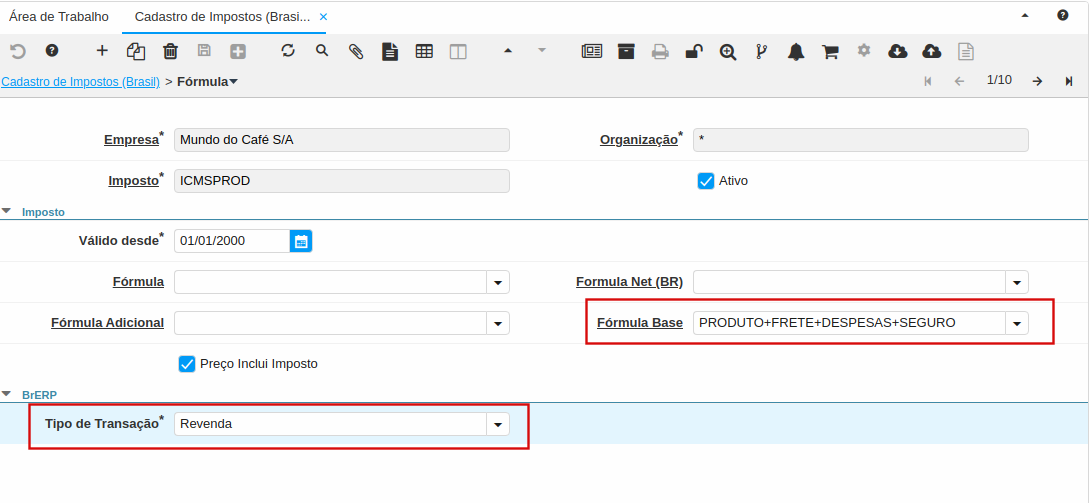Click the Print printer icon
1089x503 pixels.
pos(660,51)
